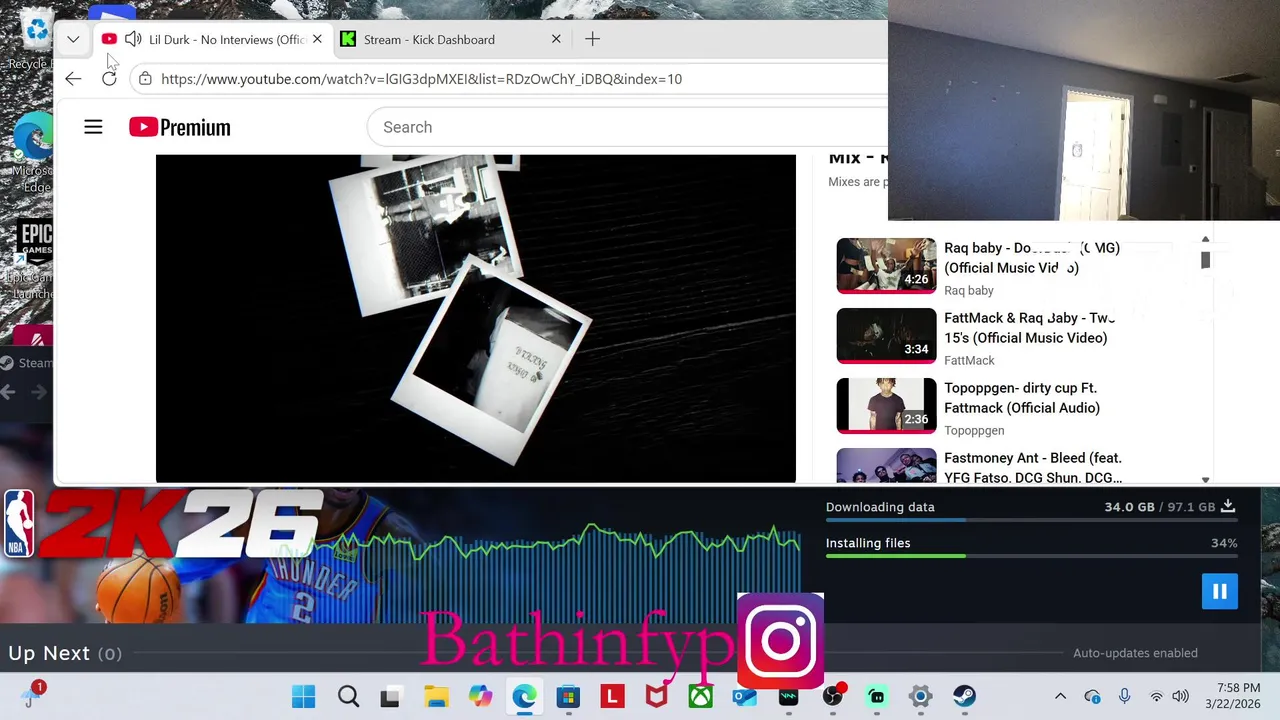This screenshot has height=720, width=1280.
Task: Open the weather widget on taskbar
Action: (30, 696)
